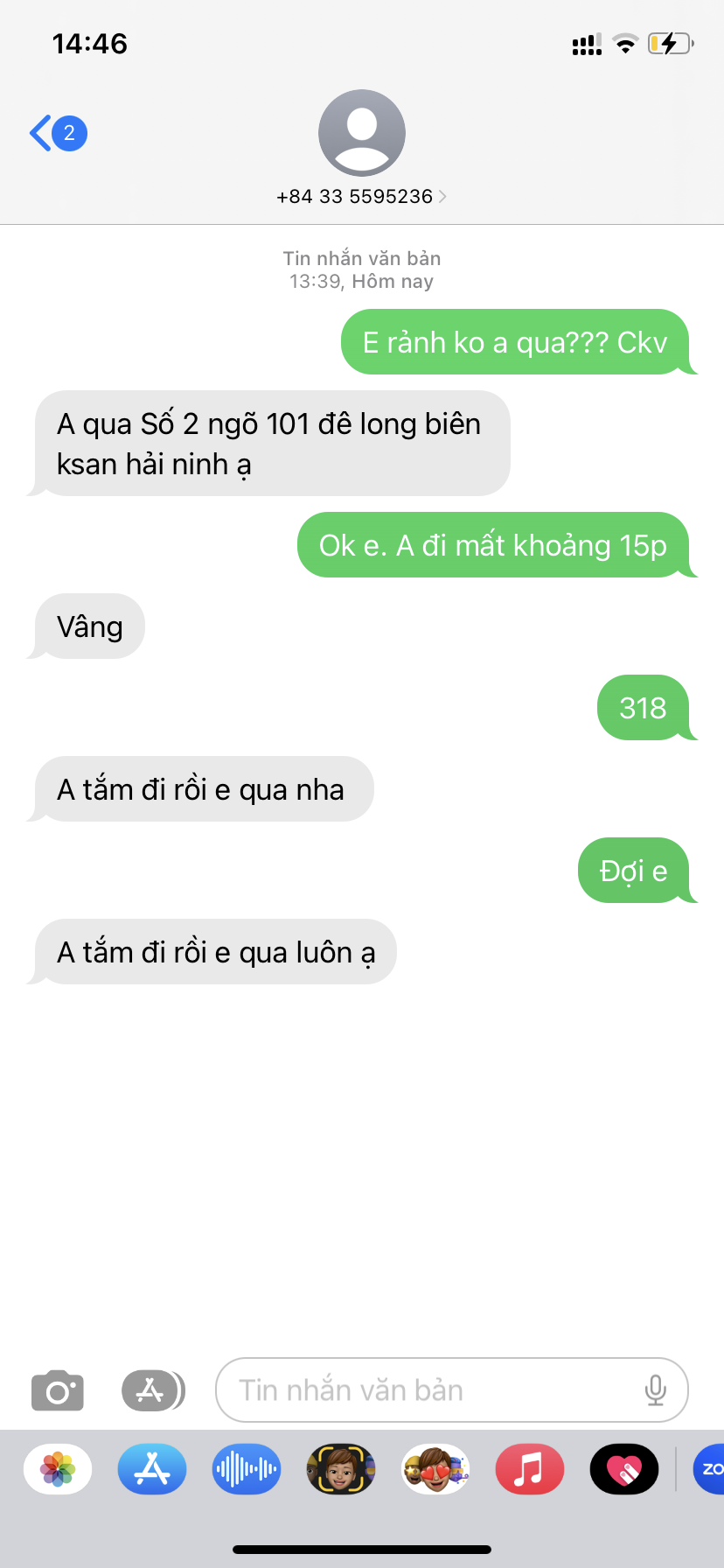This screenshot has height=1568, width=724.
Task: Open the Music app icon in the app bar
Action: tap(530, 1469)
